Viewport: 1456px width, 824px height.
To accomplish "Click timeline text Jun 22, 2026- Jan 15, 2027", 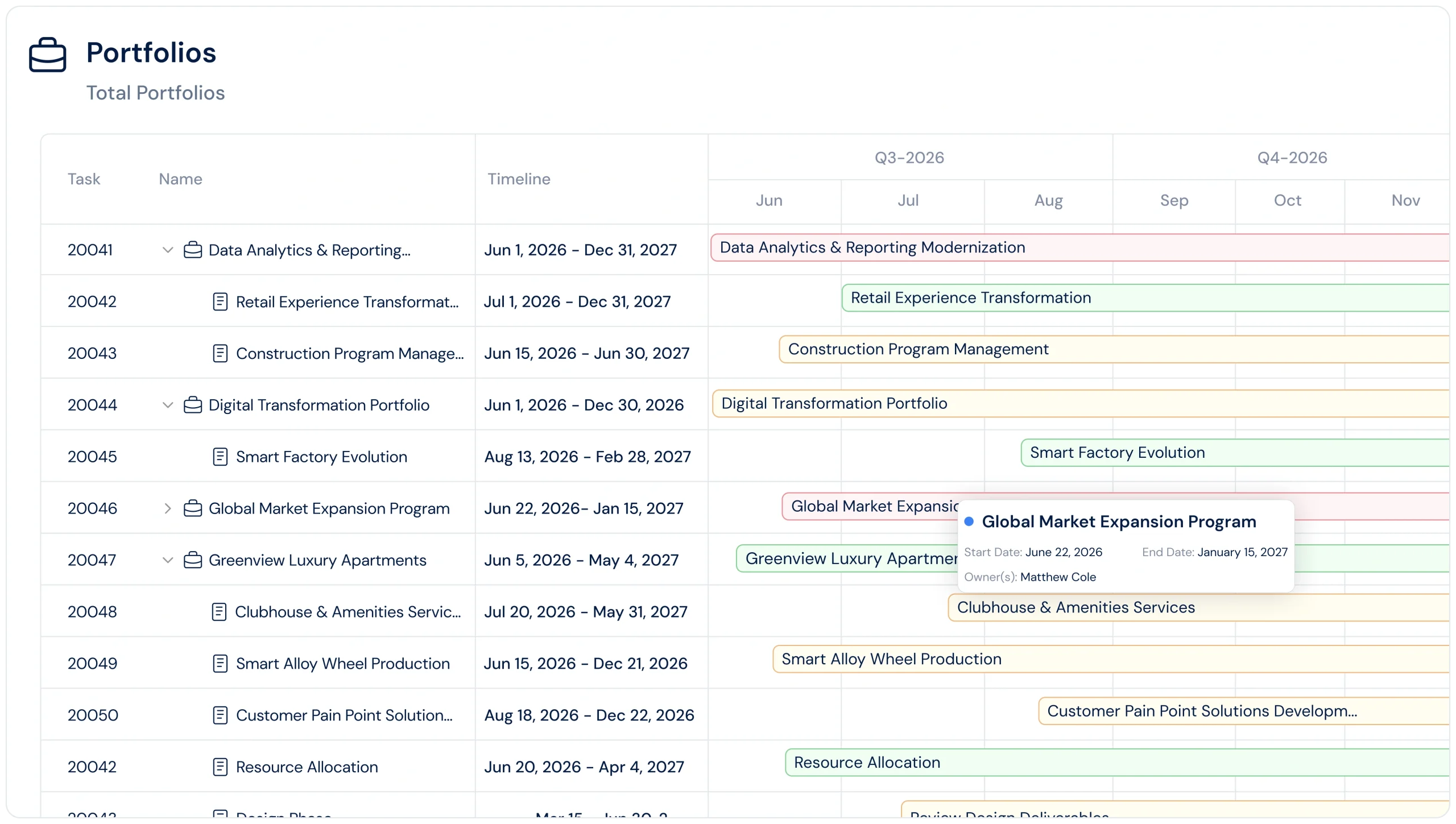I will coord(584,508).
